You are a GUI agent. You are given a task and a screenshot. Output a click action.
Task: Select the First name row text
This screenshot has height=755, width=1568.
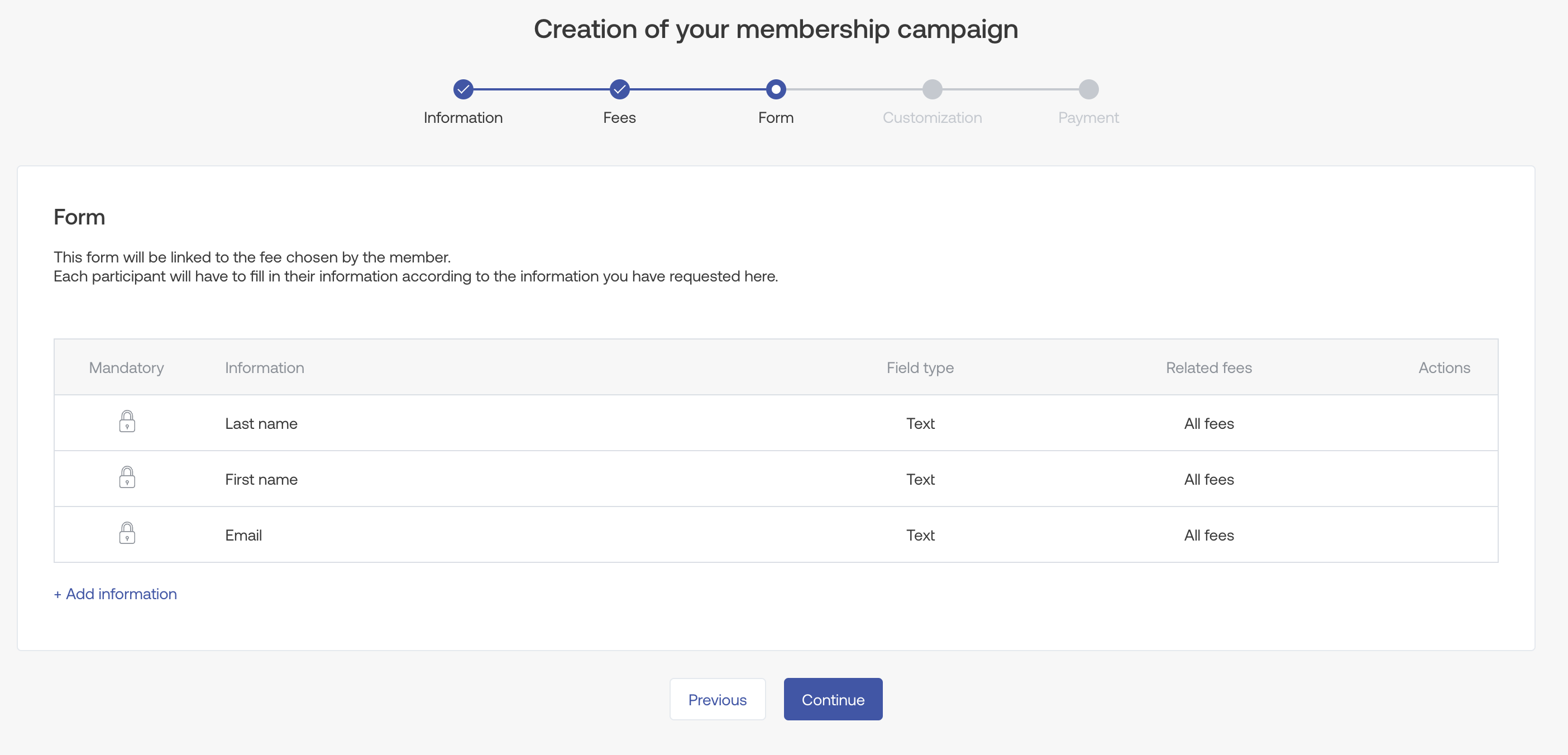pos(261,480)
